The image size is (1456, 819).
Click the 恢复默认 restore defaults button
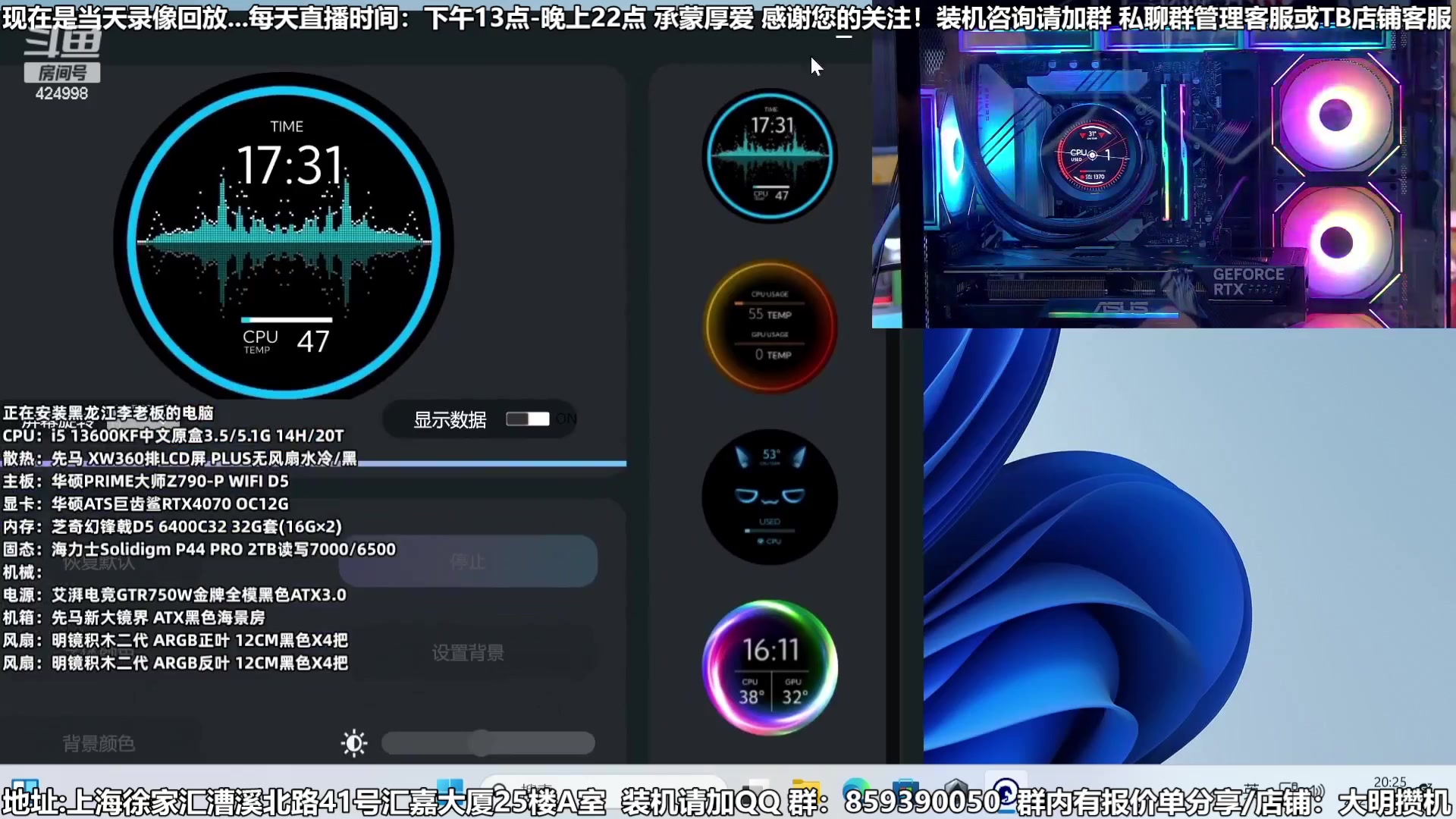[99, 563]
